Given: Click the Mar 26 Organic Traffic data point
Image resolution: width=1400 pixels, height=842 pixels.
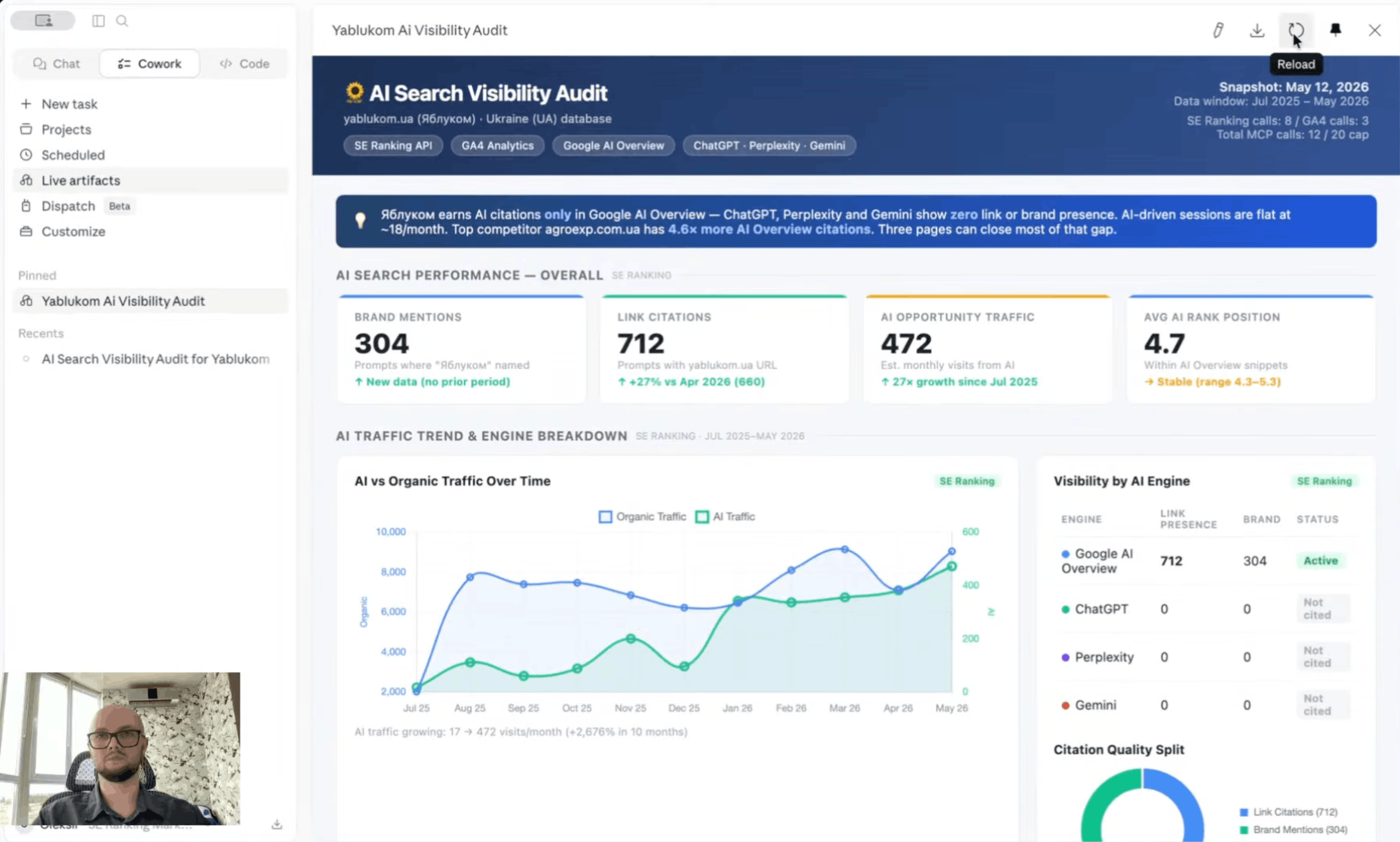Looking at the screenshot, I should (844, 549).
